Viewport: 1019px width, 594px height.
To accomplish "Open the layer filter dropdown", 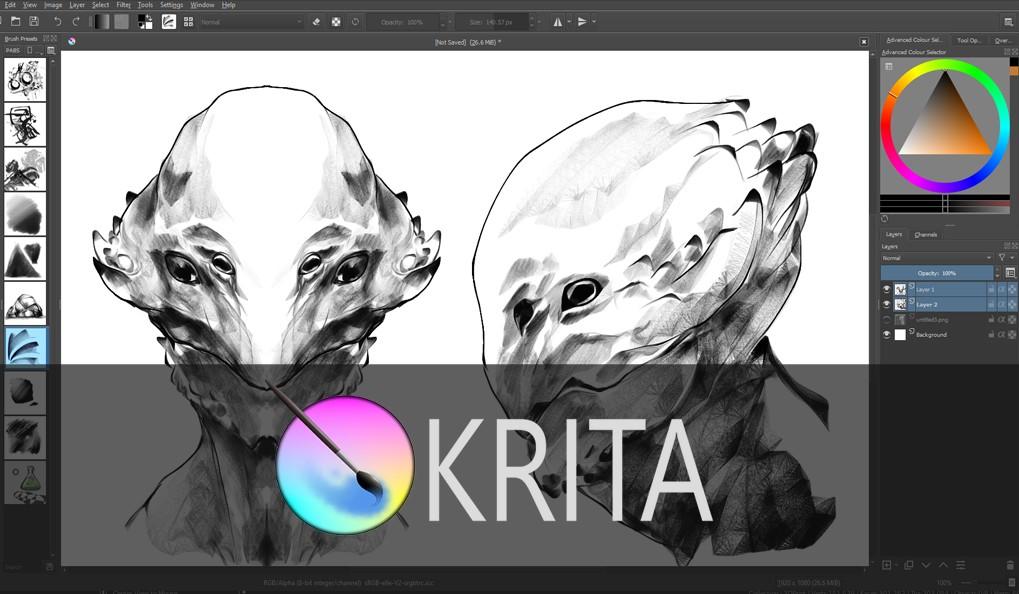I will click(x=1003, y=258).
